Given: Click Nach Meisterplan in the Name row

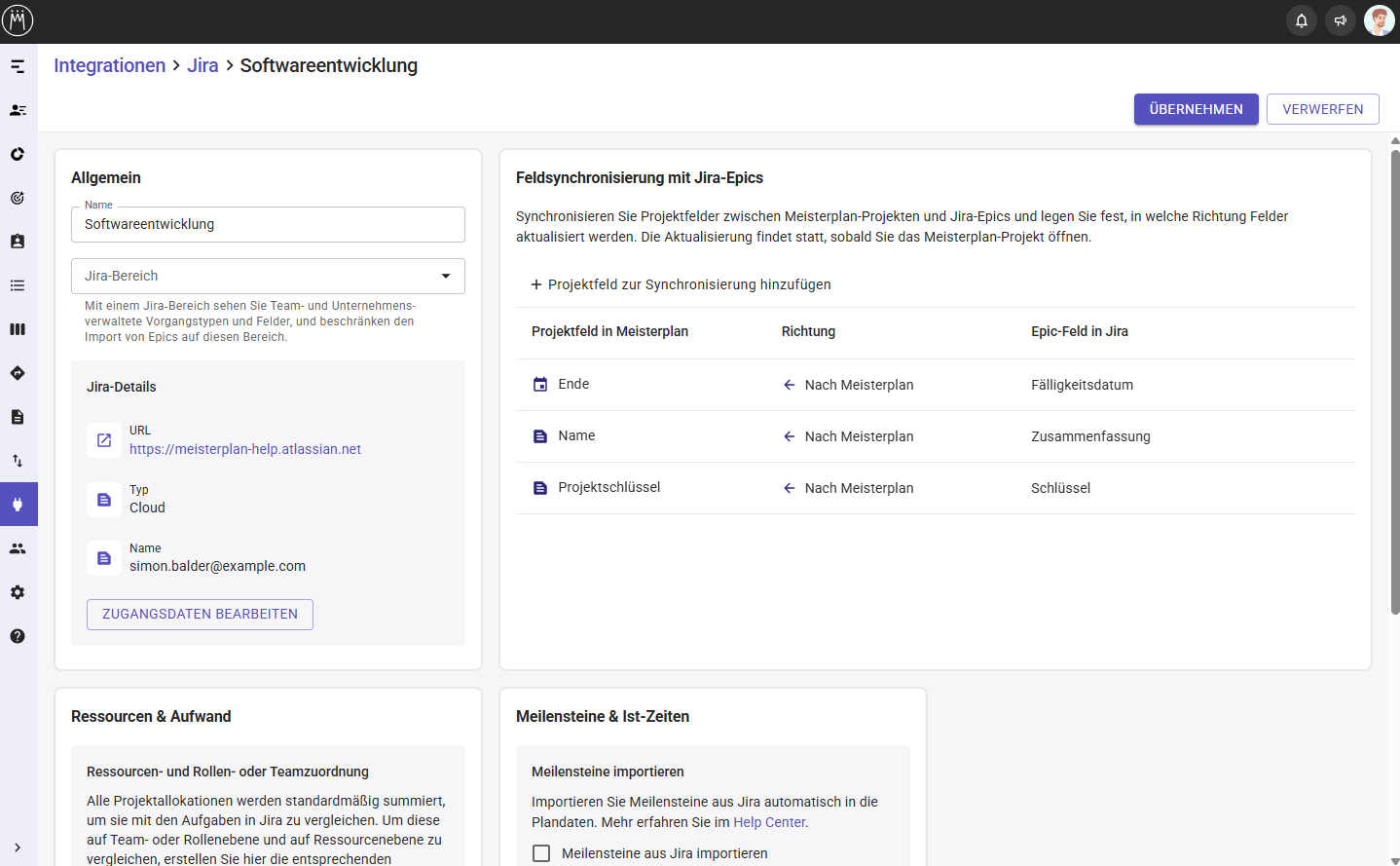Looking at the screenshot, I should click(859, 436).
